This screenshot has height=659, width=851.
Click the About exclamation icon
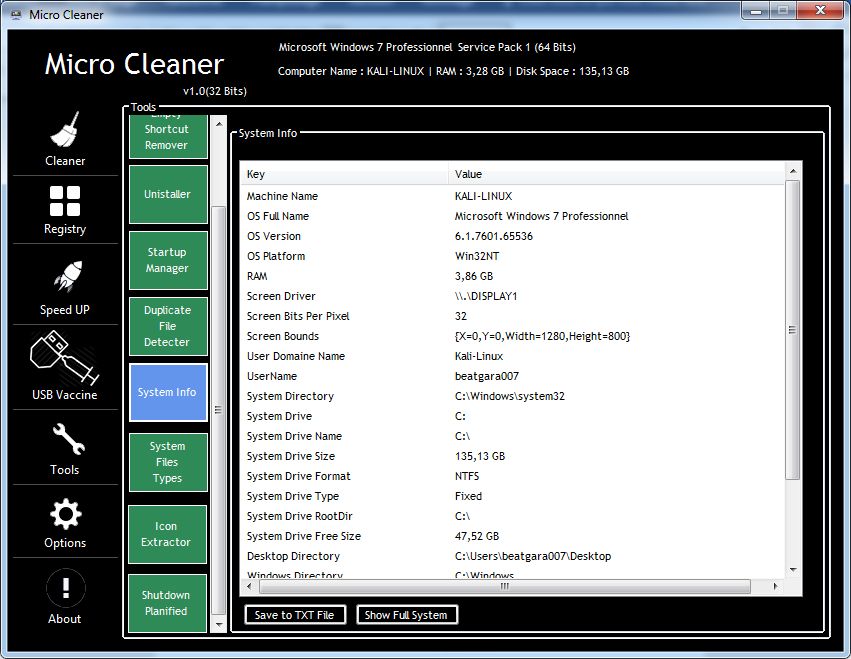pyautogui.click(x=65, y=588)
